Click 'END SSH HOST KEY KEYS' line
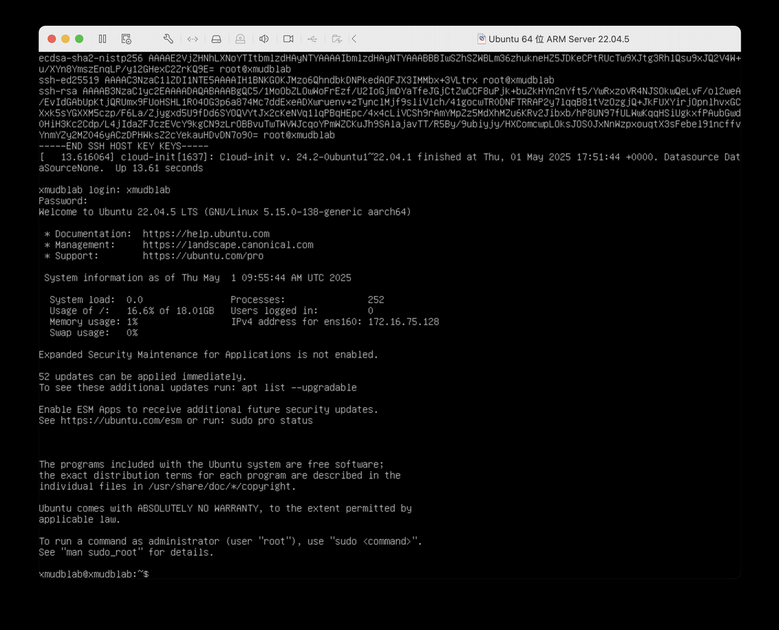This screenshot has height=630, width=779. (124, 146)
